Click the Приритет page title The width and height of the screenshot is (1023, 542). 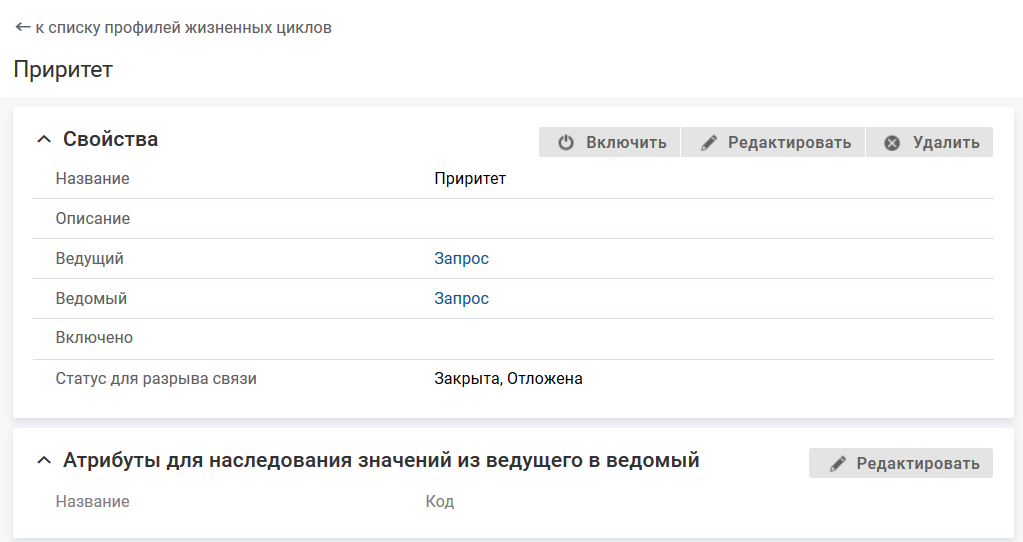63,70
